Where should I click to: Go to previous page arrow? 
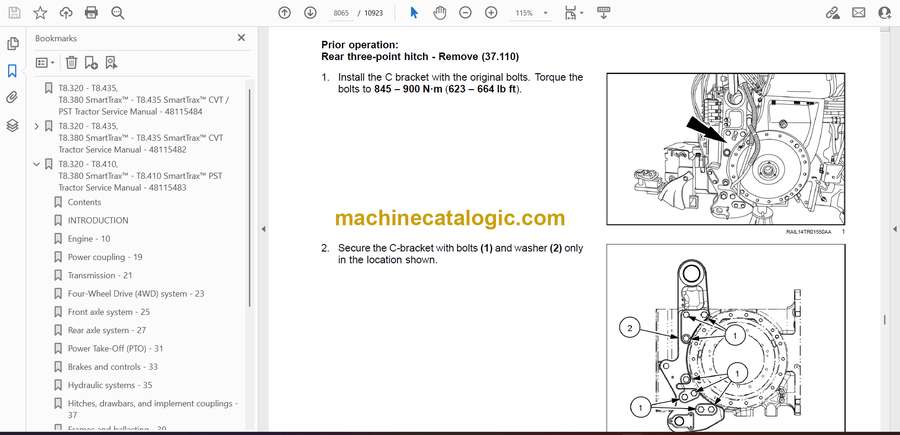pos(284,13)
